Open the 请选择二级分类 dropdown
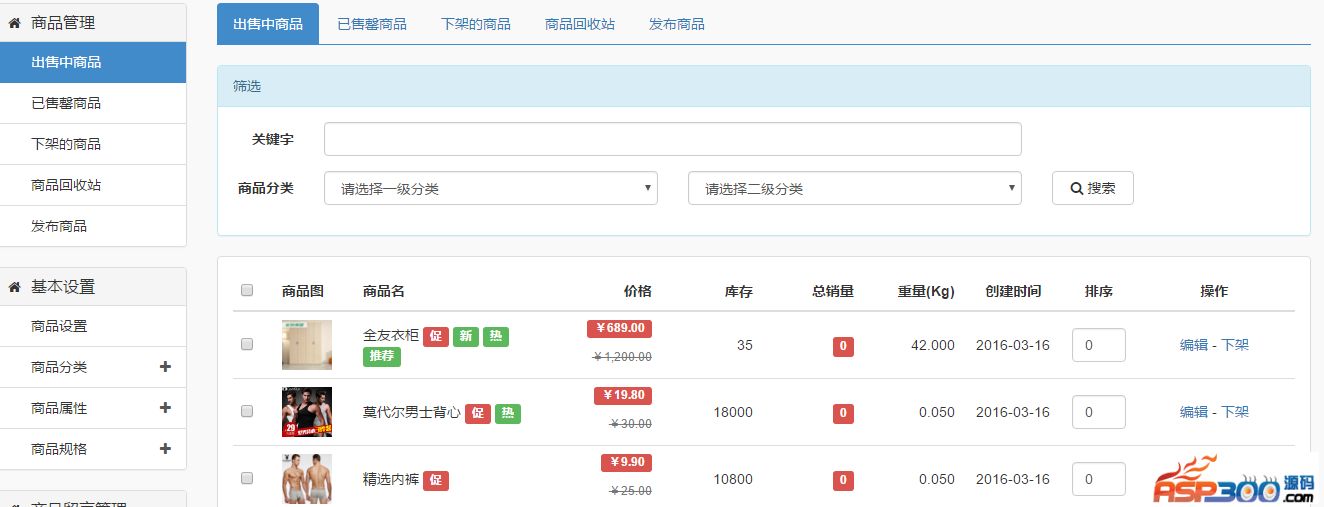Image resolution: width=1324 pixels, height=507 pixels. pyautogui.click(x=855, y=188)
